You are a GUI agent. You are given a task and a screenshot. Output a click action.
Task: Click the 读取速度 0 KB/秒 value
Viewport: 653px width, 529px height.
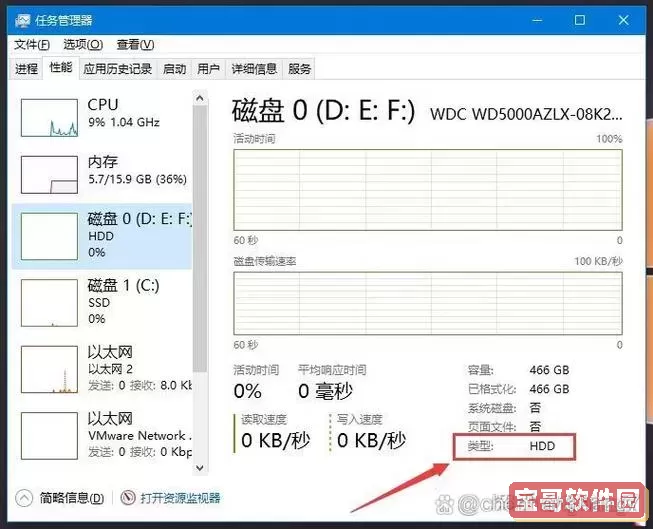click(275, 440)
